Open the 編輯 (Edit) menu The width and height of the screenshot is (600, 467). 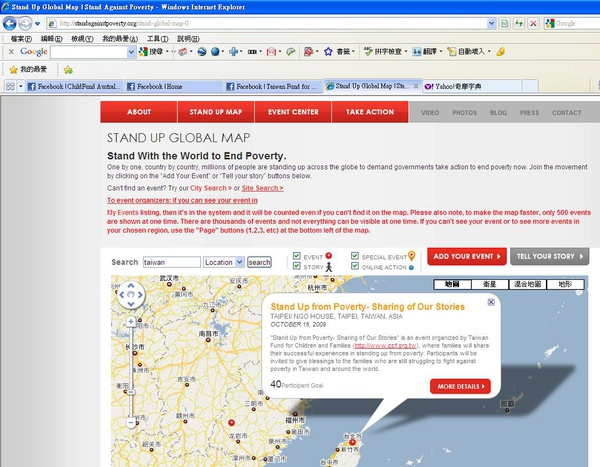click(51, 39)
